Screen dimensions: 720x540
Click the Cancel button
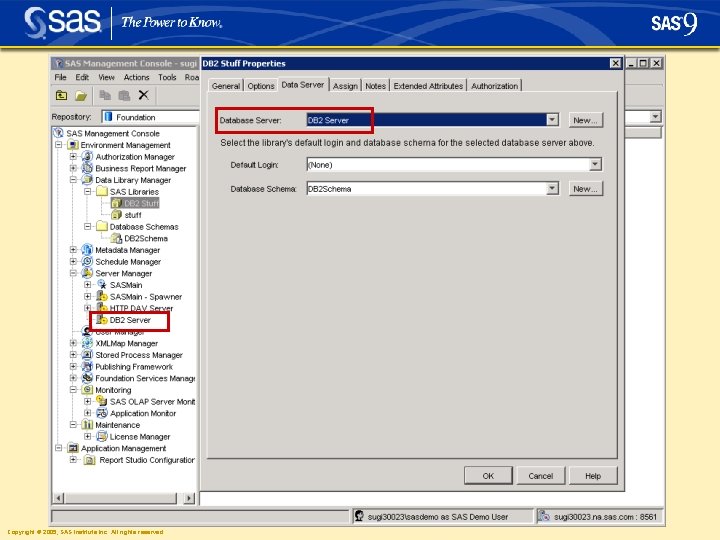click(x=540, y=476)
